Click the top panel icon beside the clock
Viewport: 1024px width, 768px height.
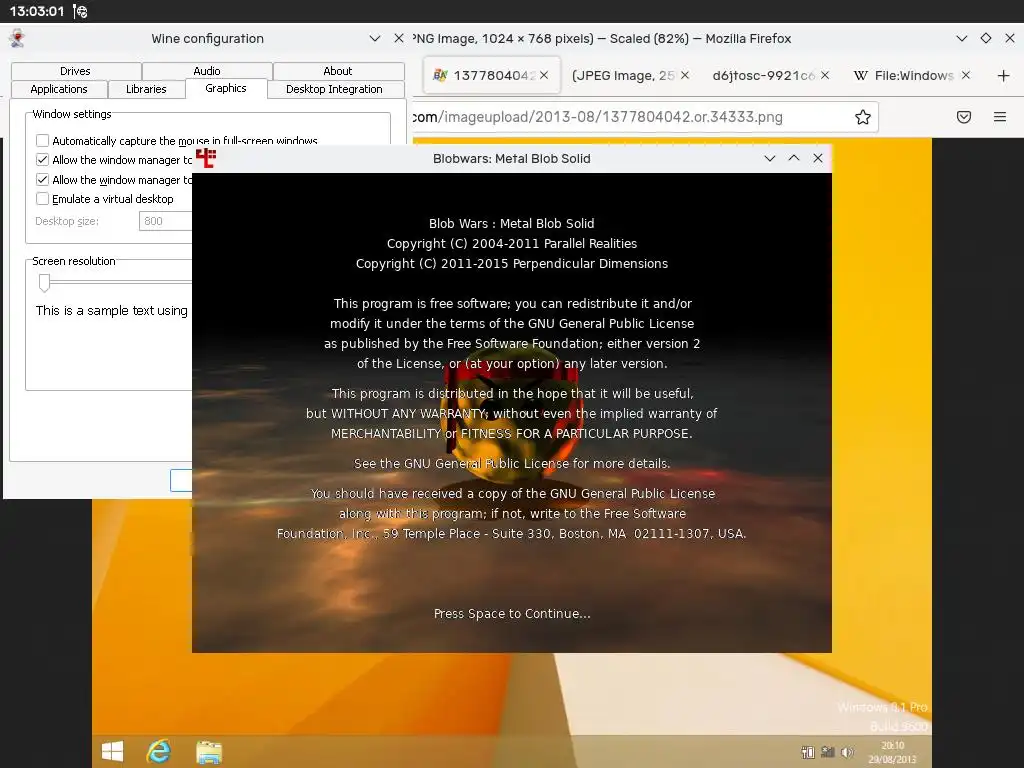coord(80,11)
